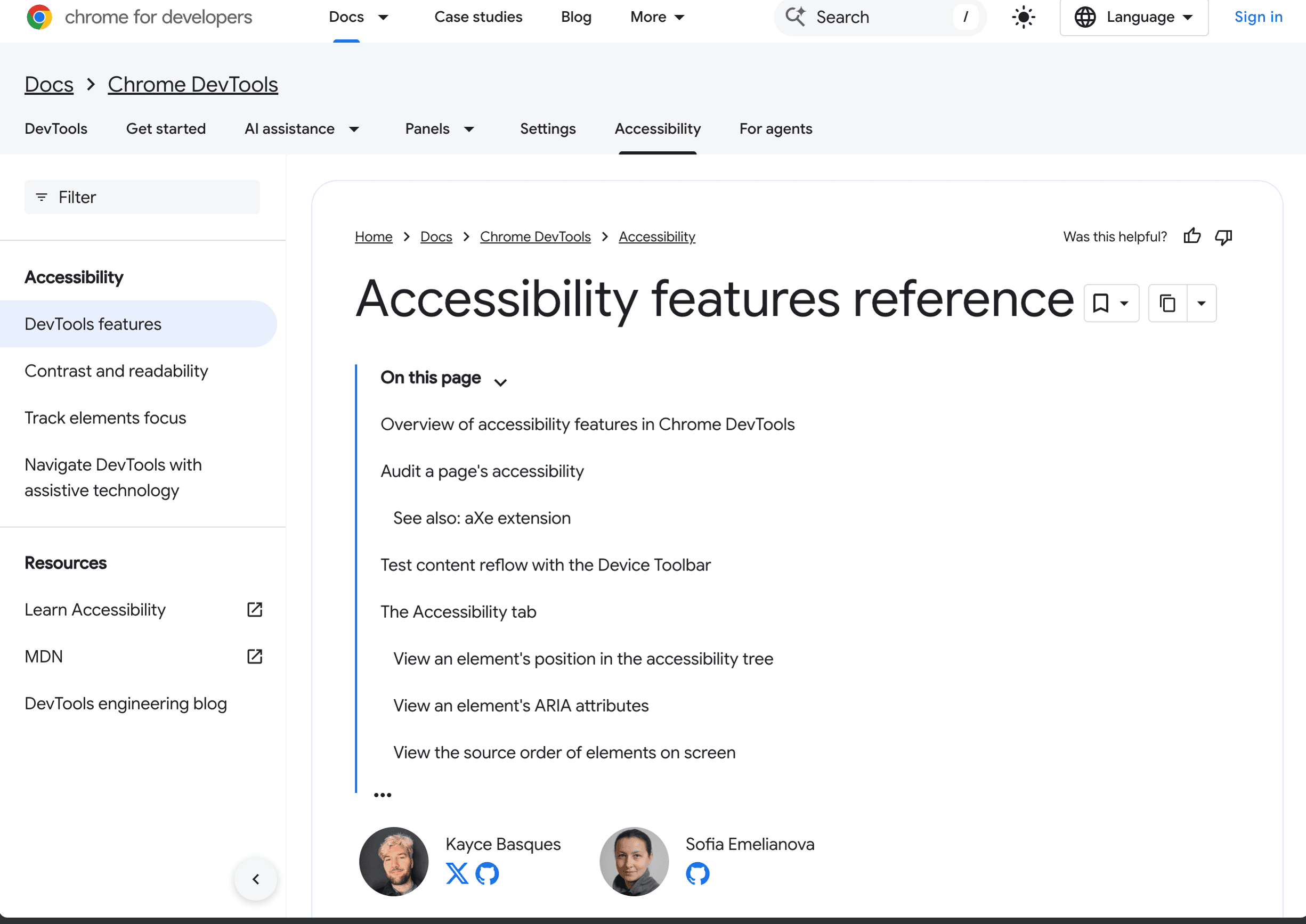Give thumbs up for helpful feedback

coord(1192,236)
